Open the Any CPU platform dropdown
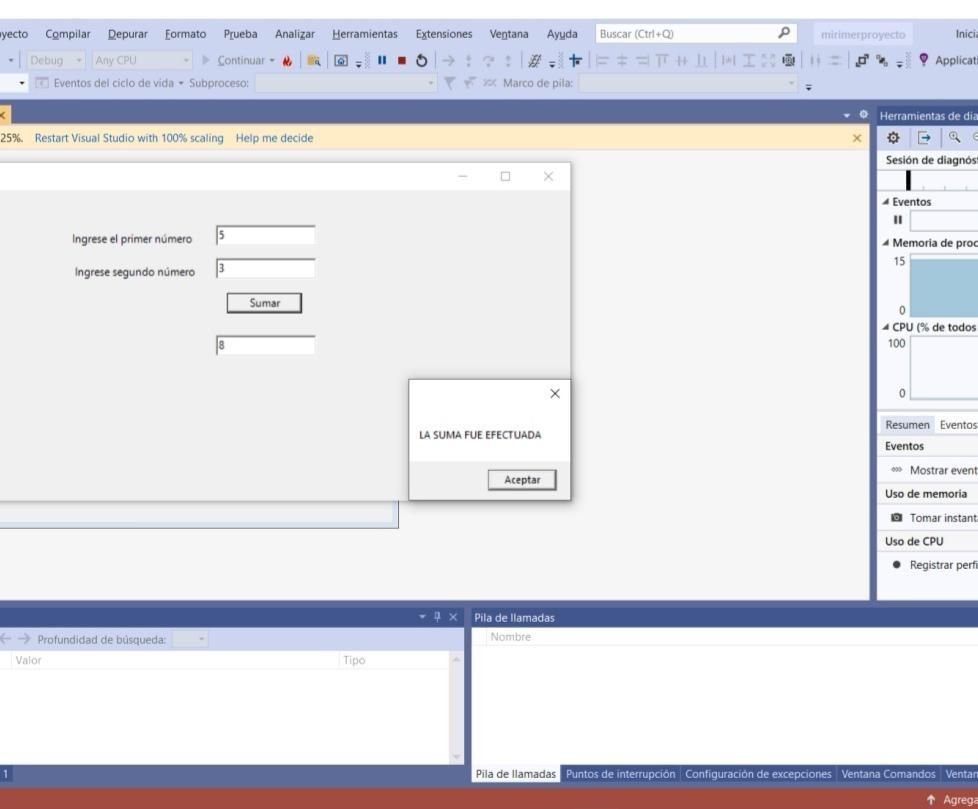 click(142, 61)
